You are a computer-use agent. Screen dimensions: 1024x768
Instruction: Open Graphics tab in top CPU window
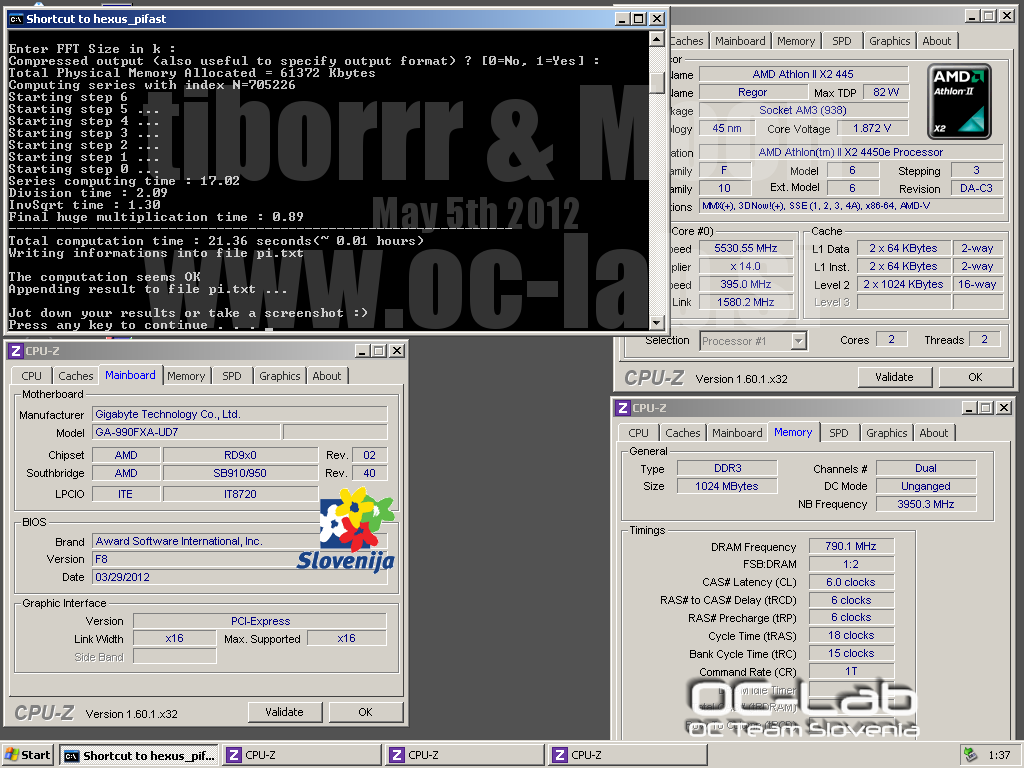pyautogui.click(x=889, y=41)
